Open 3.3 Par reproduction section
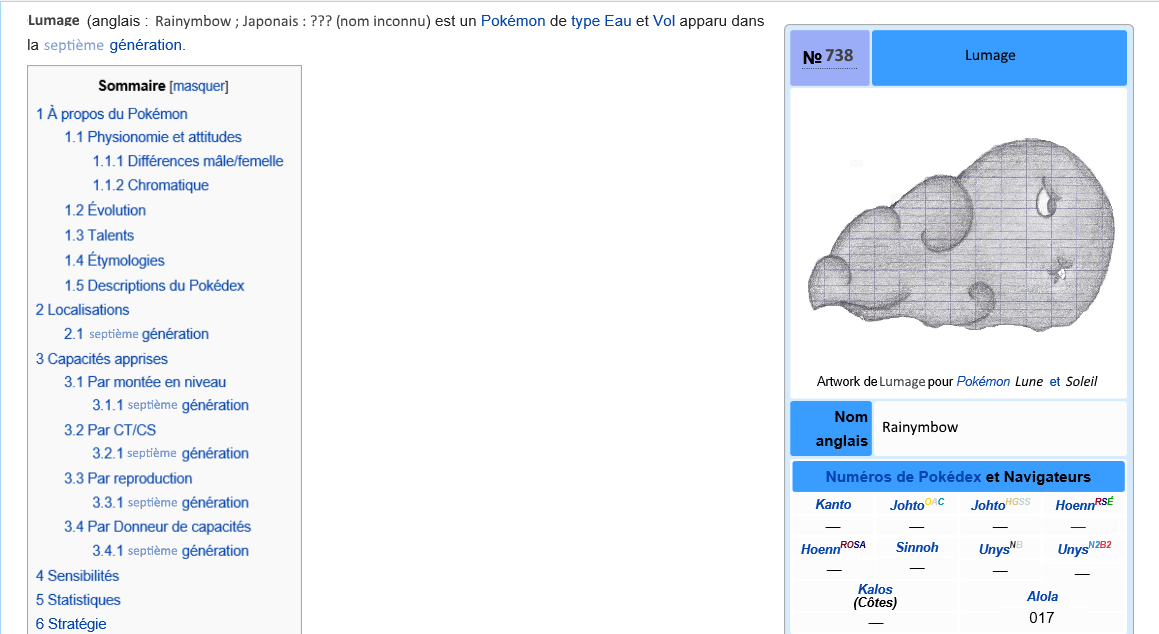 coord(128,478)
